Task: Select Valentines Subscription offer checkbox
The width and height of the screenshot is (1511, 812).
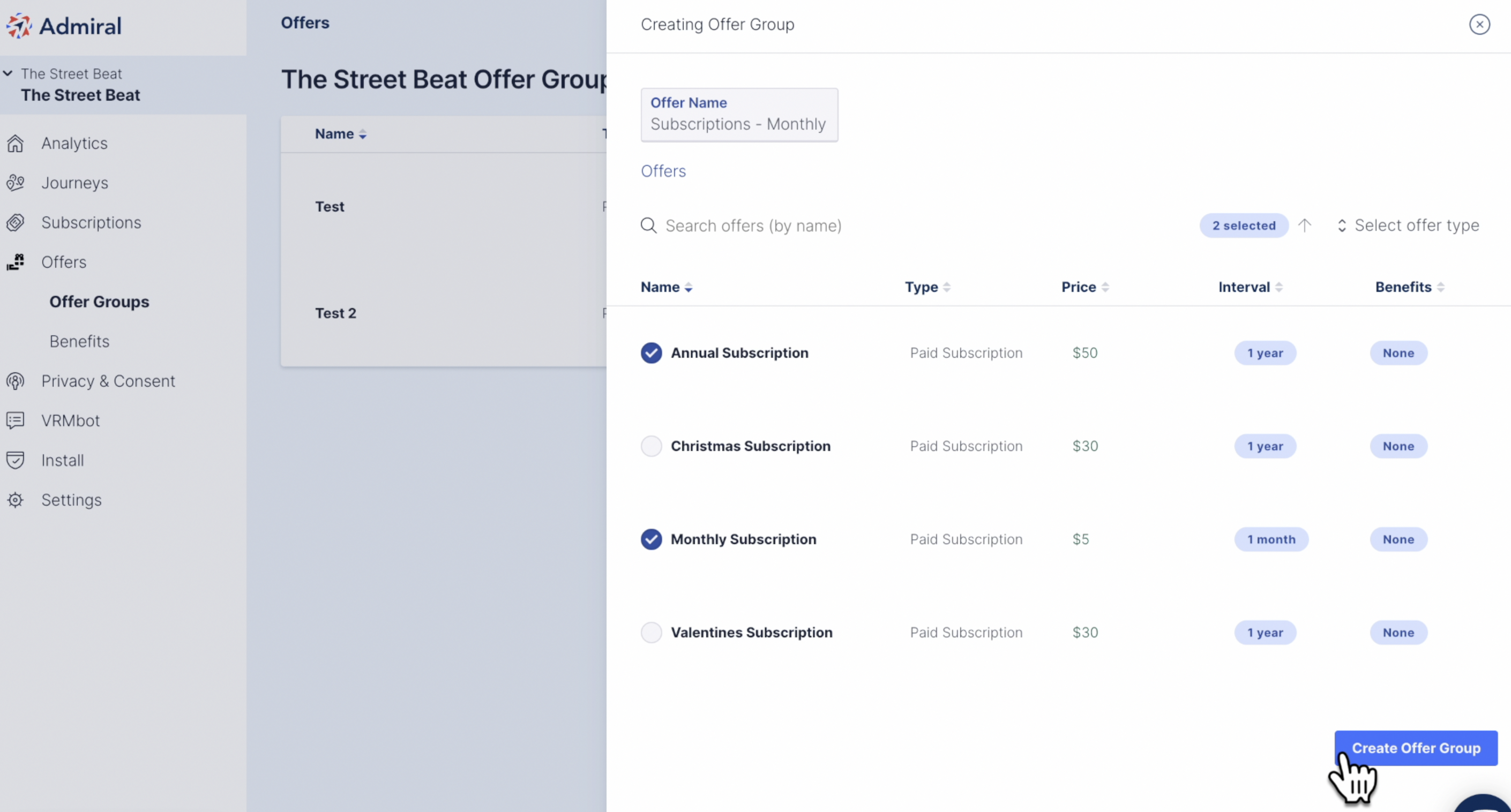Action: pos(651,633)
